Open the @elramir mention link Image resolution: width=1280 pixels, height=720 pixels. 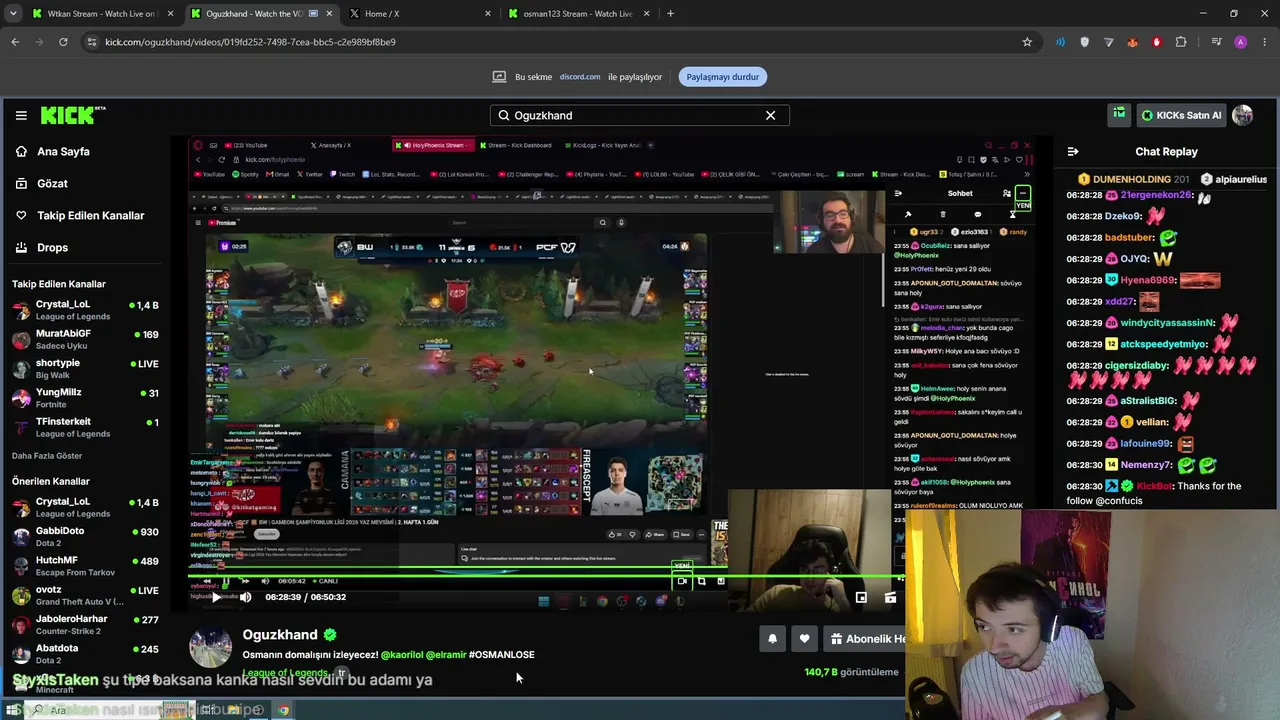446,655
